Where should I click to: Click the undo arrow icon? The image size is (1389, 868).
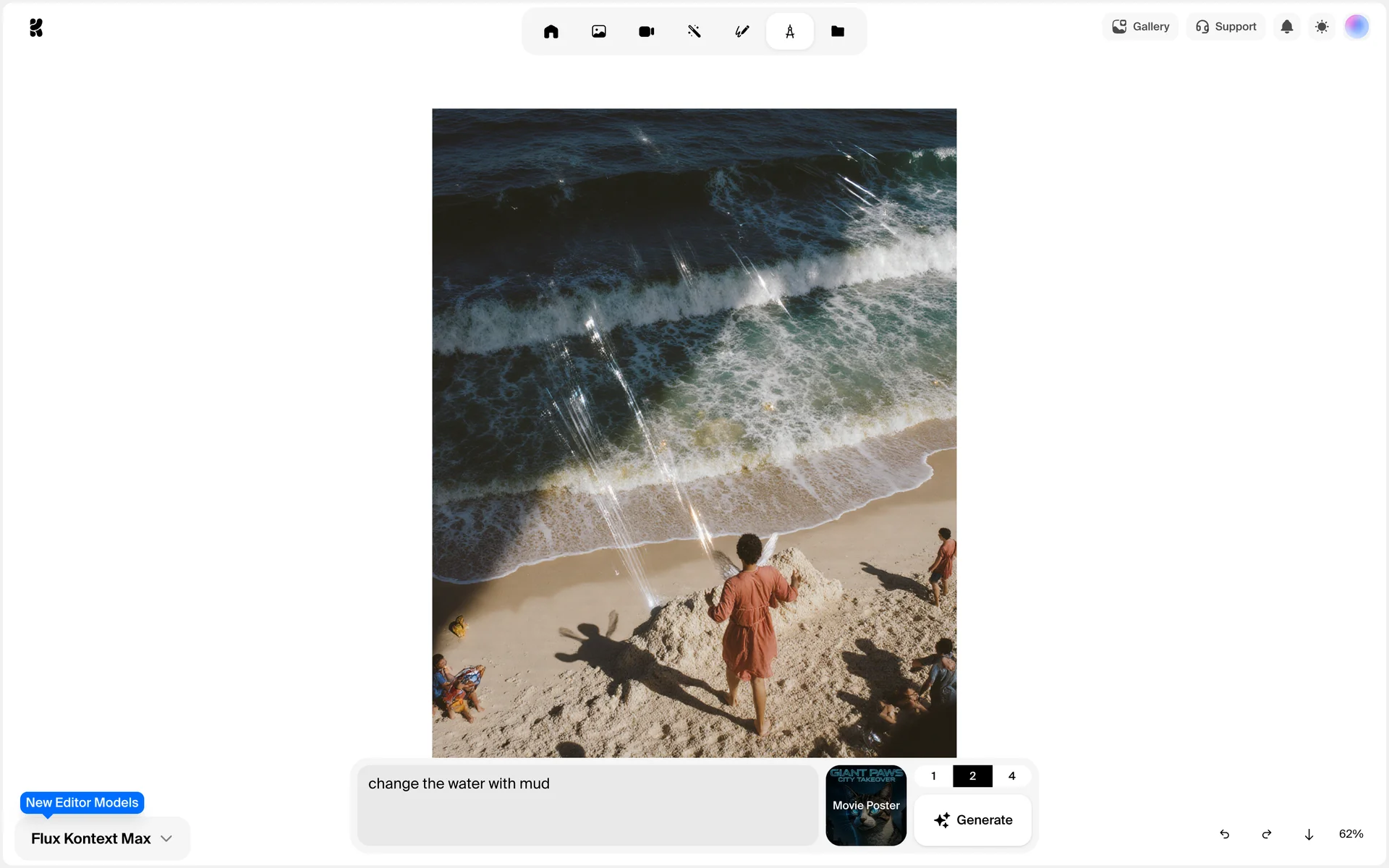pyautogui.click(x=1224, y=834)
